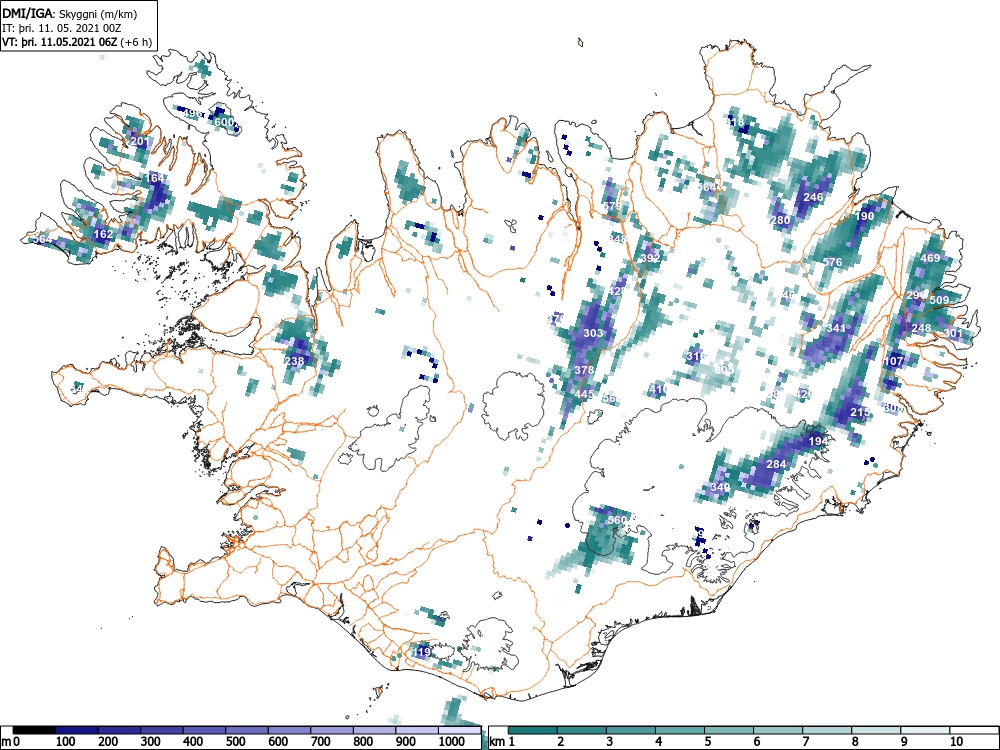Click visibility value 246 in northeast
The image size is (1000, 750).
[x=813, y=197]
